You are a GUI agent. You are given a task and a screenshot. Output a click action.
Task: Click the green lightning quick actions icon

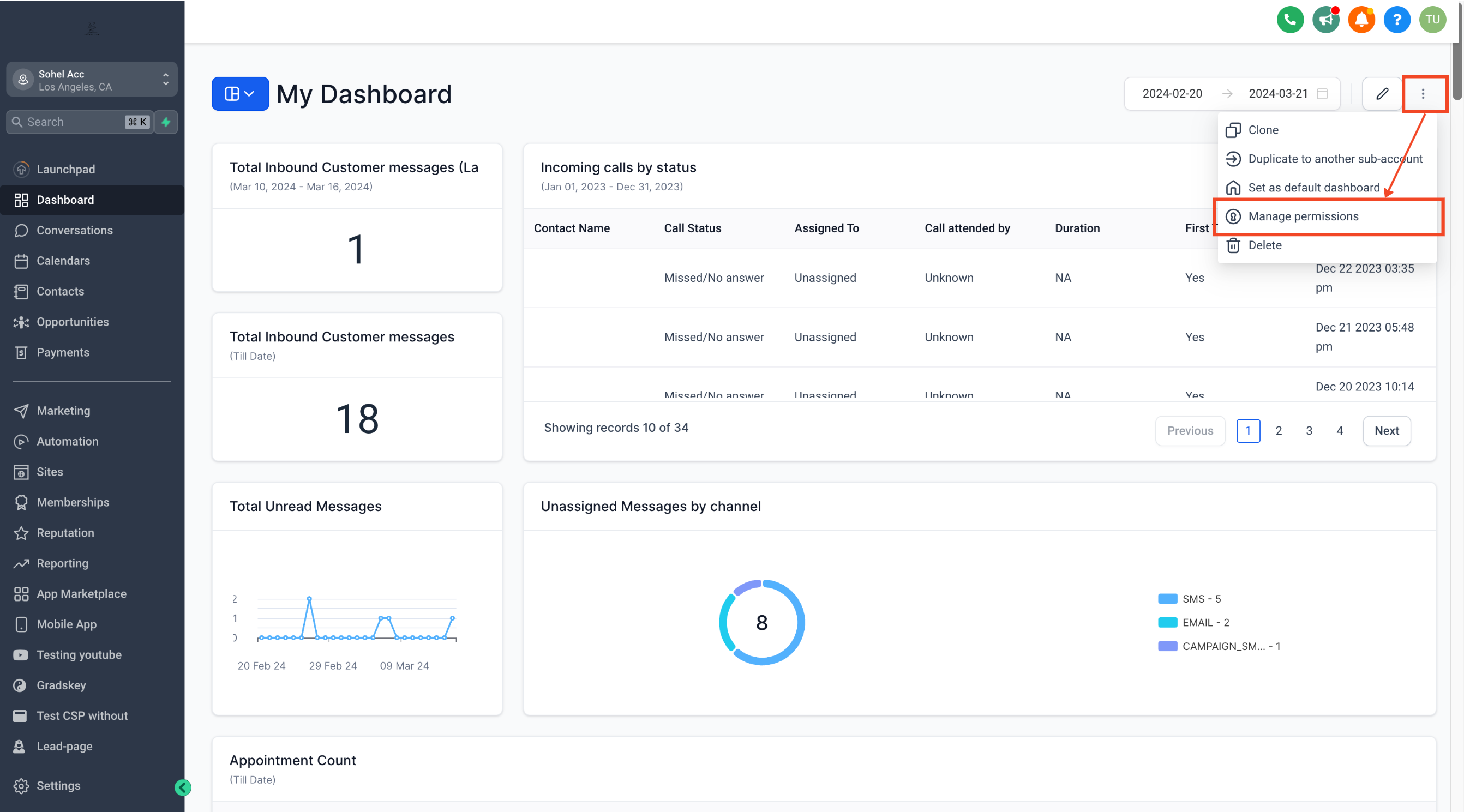click(166, 122)
